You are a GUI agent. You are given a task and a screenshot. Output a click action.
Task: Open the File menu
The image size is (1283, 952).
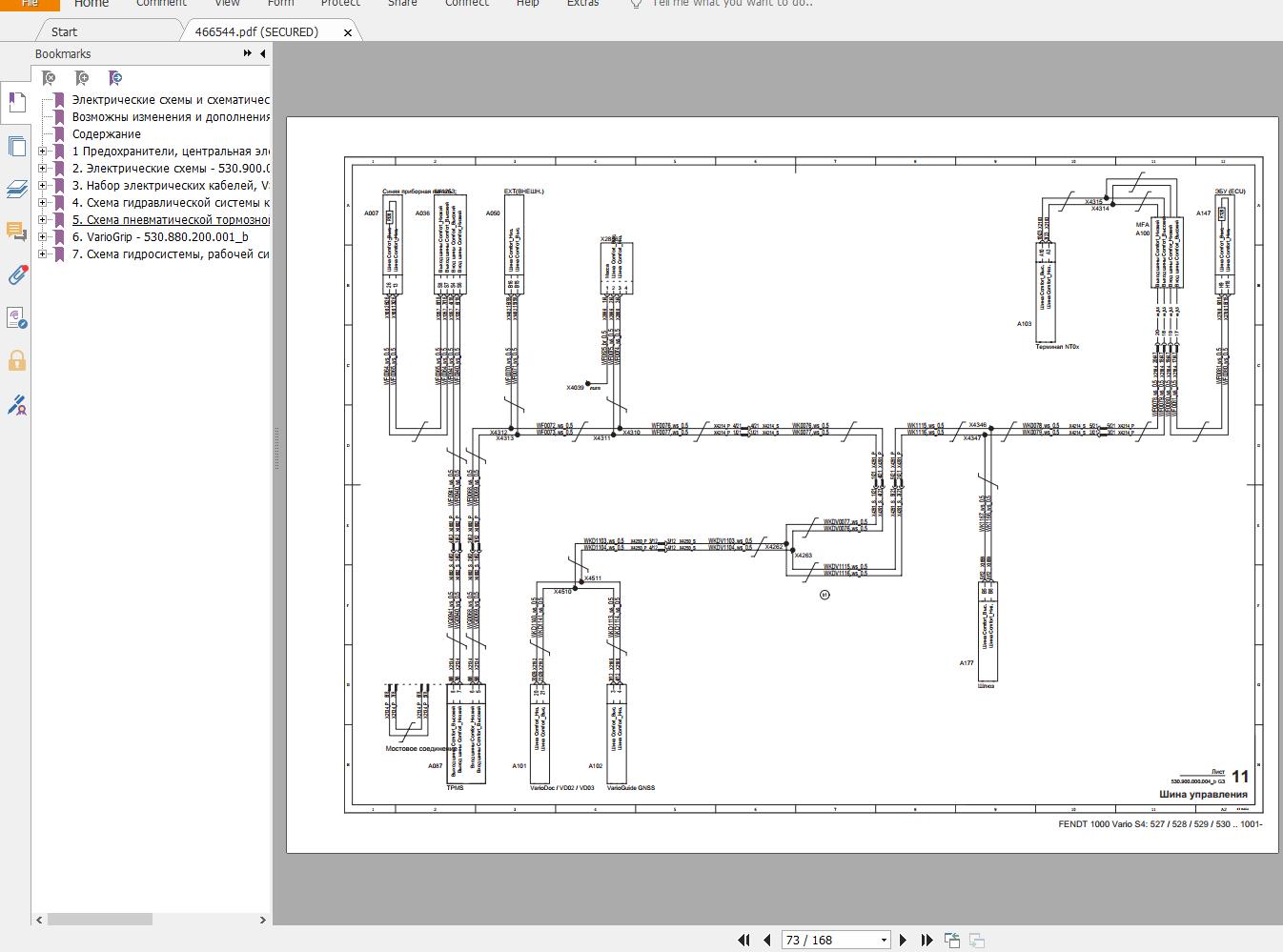(x=30, y=4)
